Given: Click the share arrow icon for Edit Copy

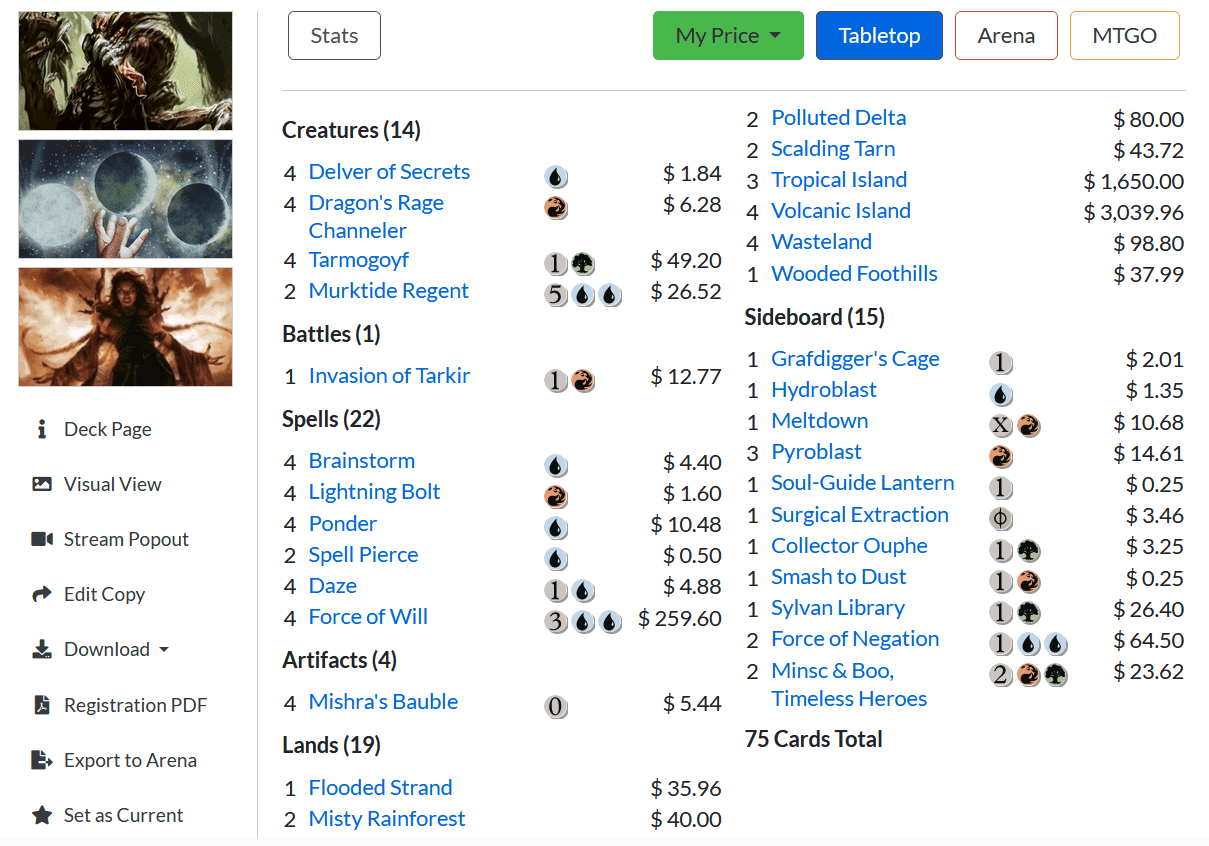Looking at the screenshot, I should [x=42, y=594].
